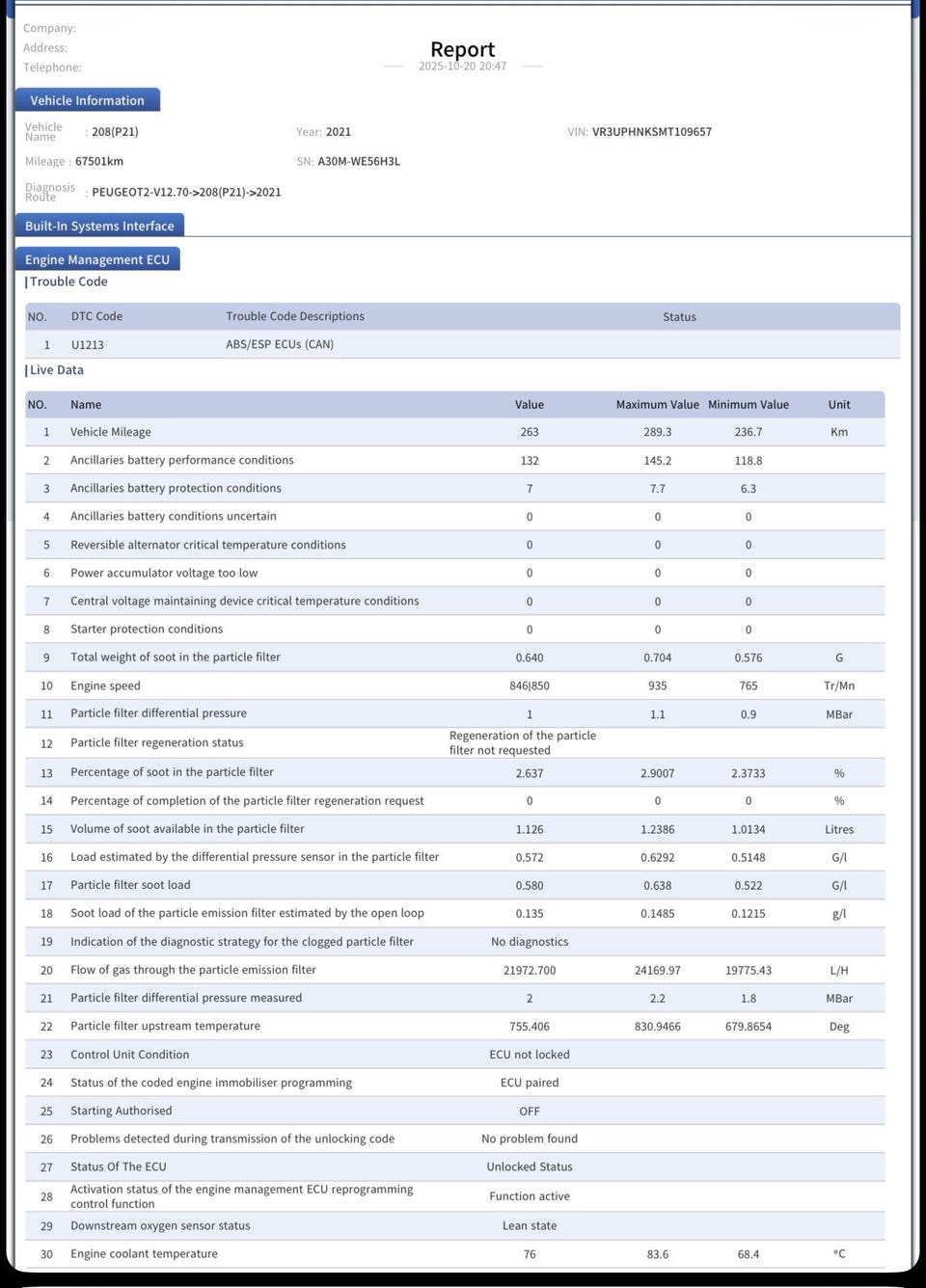This screenshot has height=1288, width=926.
Task: Click the Unit column header
Action: [x=839, y=405]
